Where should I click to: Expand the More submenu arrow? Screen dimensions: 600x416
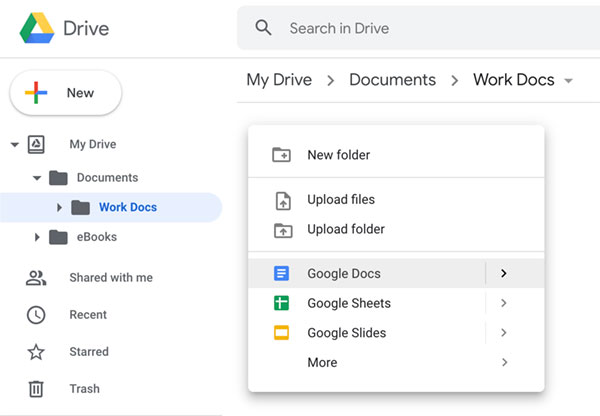(504, 362)
